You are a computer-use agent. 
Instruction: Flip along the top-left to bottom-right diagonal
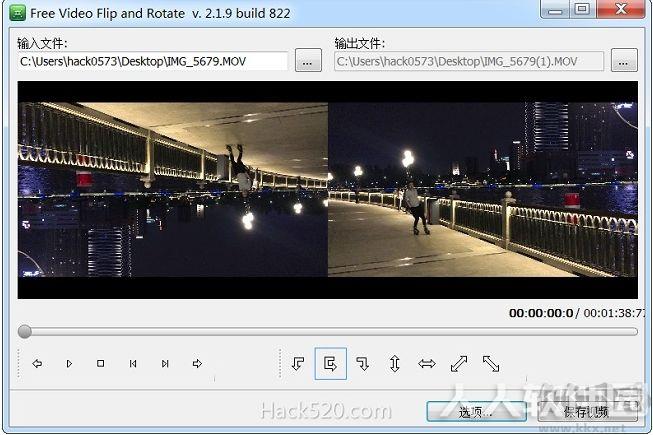click(x=491, y=363)
